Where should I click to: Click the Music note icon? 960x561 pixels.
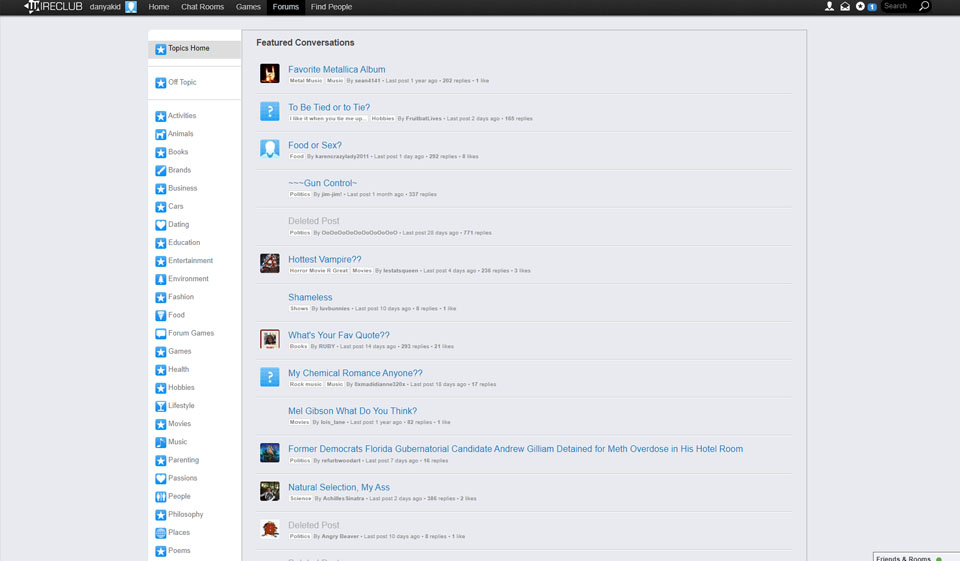pyautogui.click(x=160, y=442)
